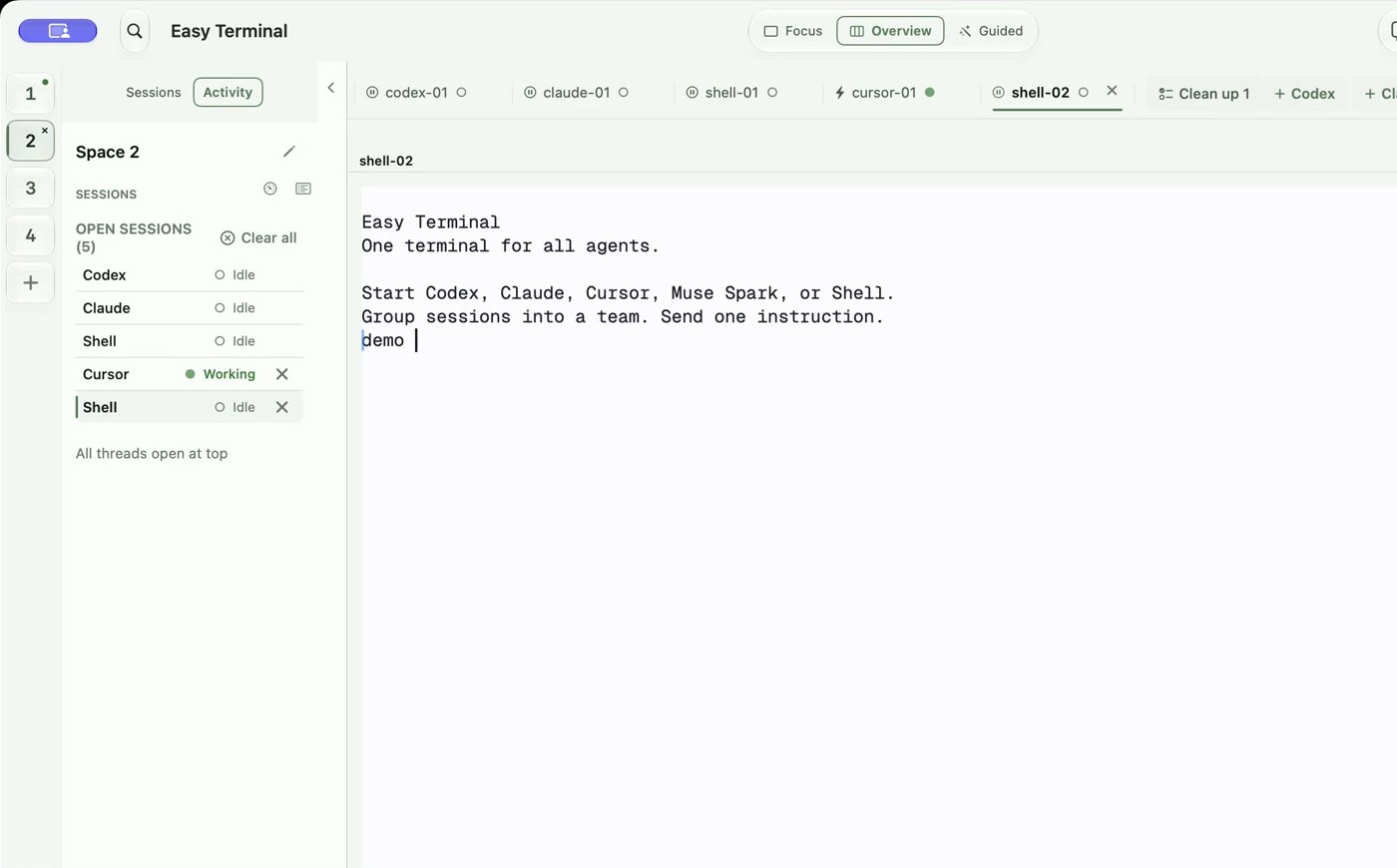Click the Space 2 title
This screenshot has width=1397, height=868.
(108, 152)
